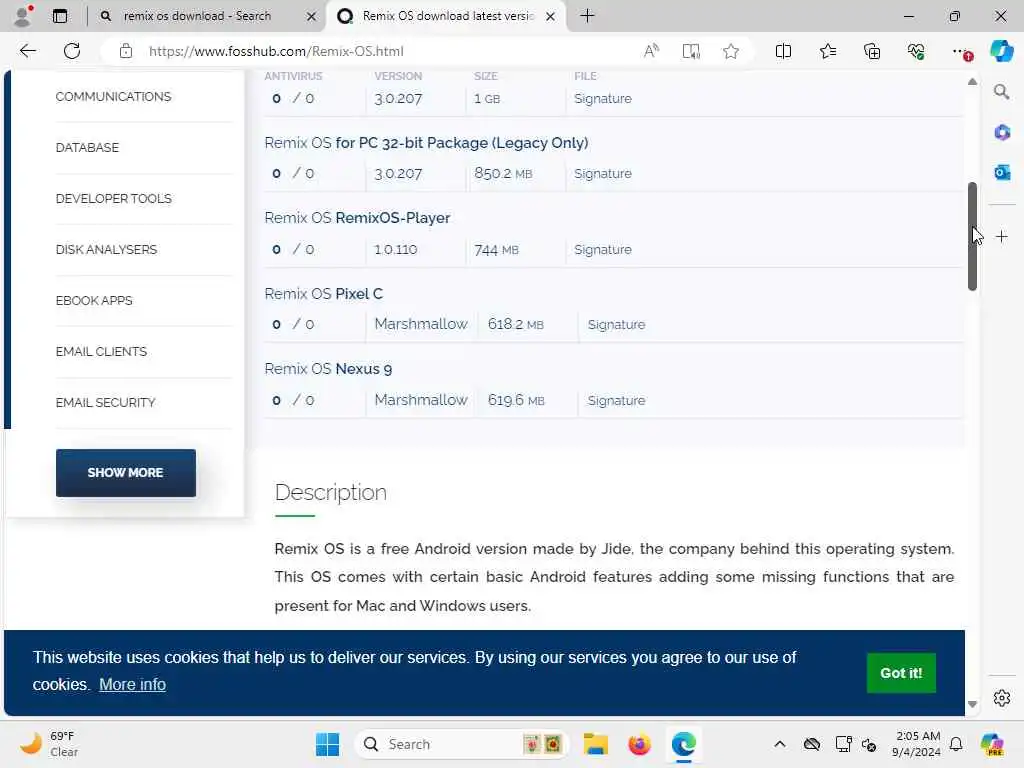Open the Copilot icon in the system tray
The image size is (1024, 768).
[x=991, y=744]
